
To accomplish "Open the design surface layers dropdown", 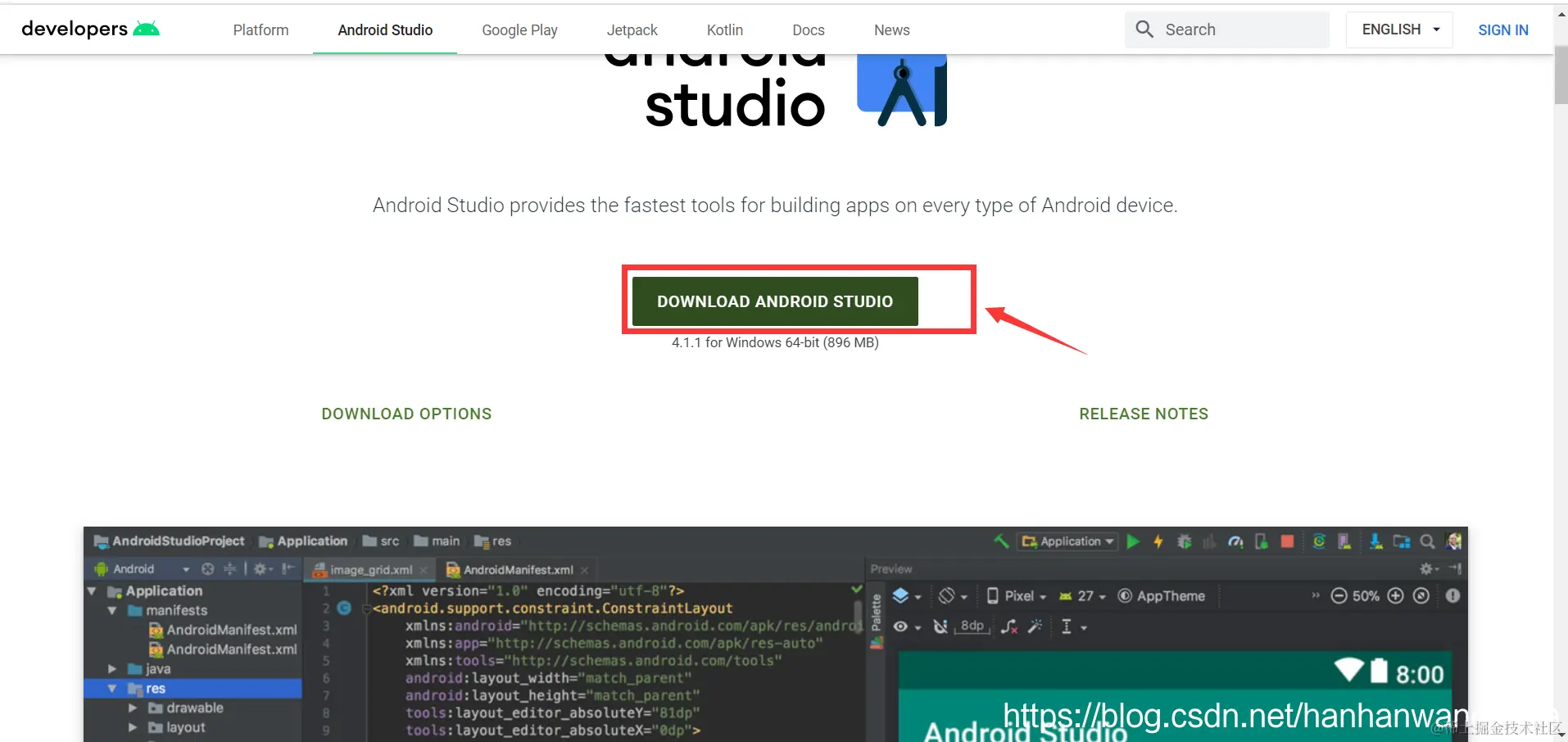I will click(907, 596).
